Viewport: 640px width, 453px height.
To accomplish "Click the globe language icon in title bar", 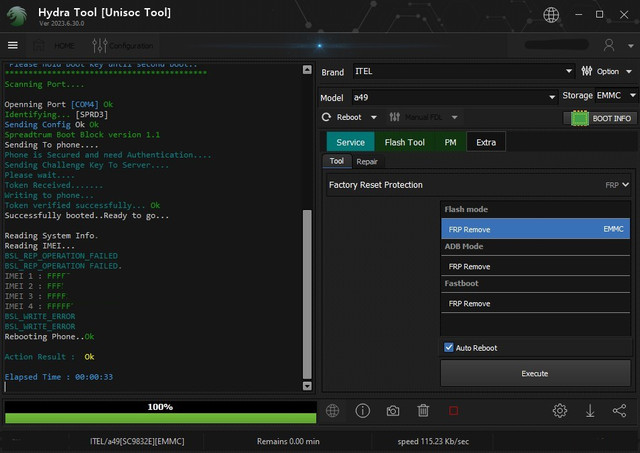I will pos(551,15).
